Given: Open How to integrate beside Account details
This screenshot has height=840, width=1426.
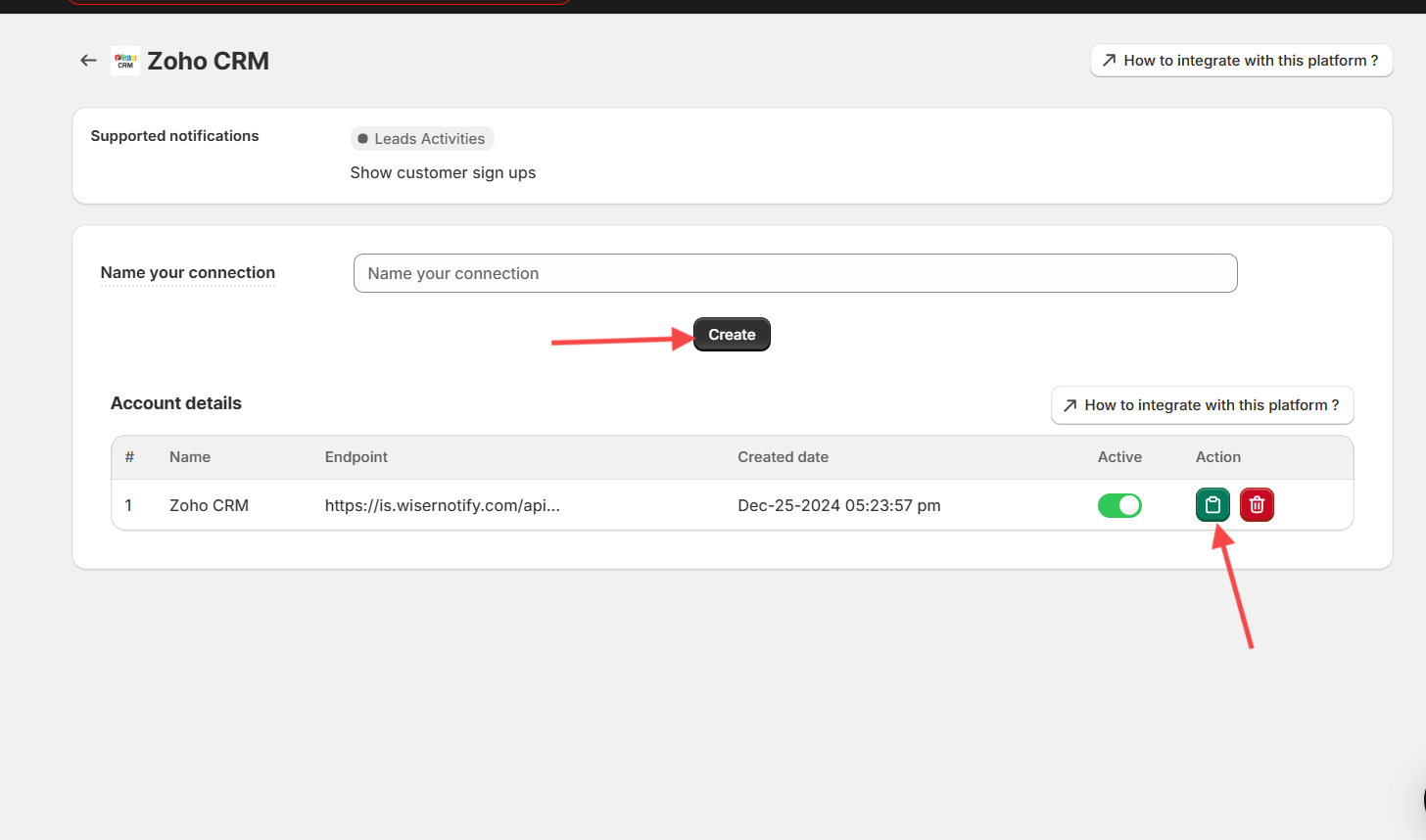Looking at the screenshot, I should 1202,405.
